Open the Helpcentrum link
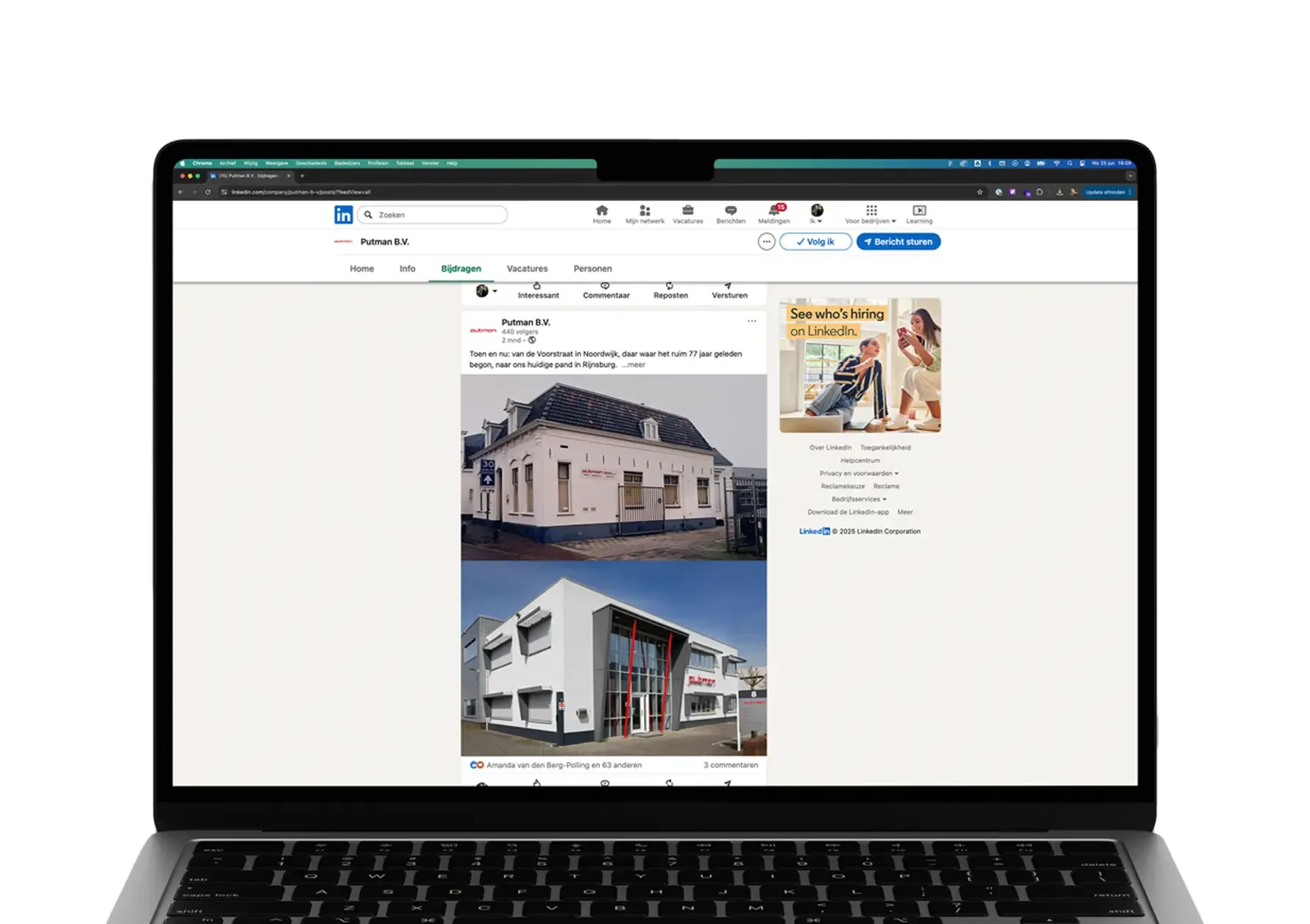The height and width of the screenshot is (924, 1310). point(860,461)
